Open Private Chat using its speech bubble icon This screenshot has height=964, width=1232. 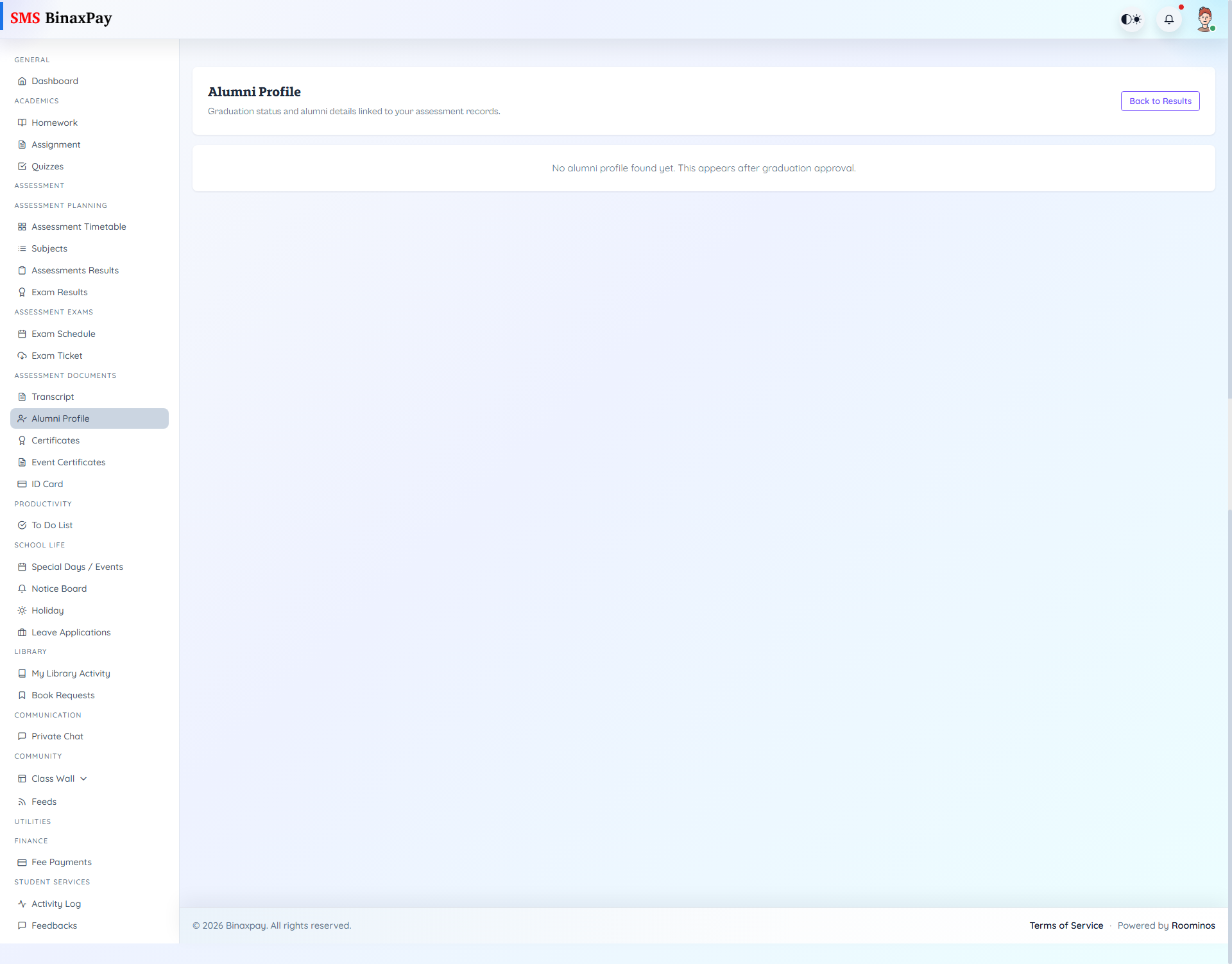coord(22,736)
